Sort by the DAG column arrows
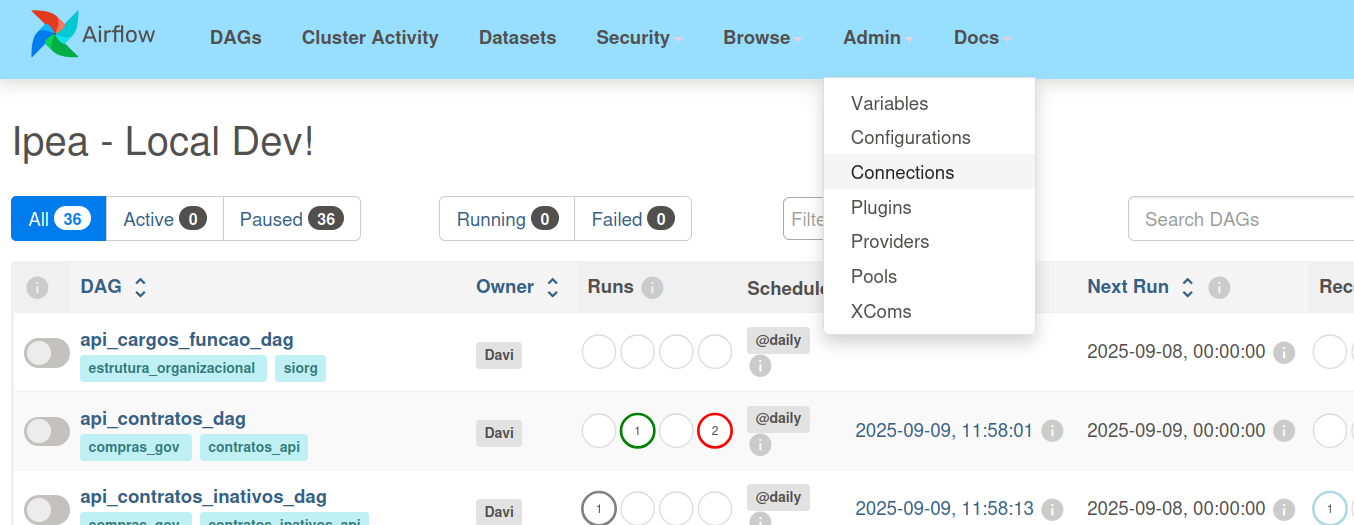The width and height of the screenshot is (1354, 525). [141, 288]
